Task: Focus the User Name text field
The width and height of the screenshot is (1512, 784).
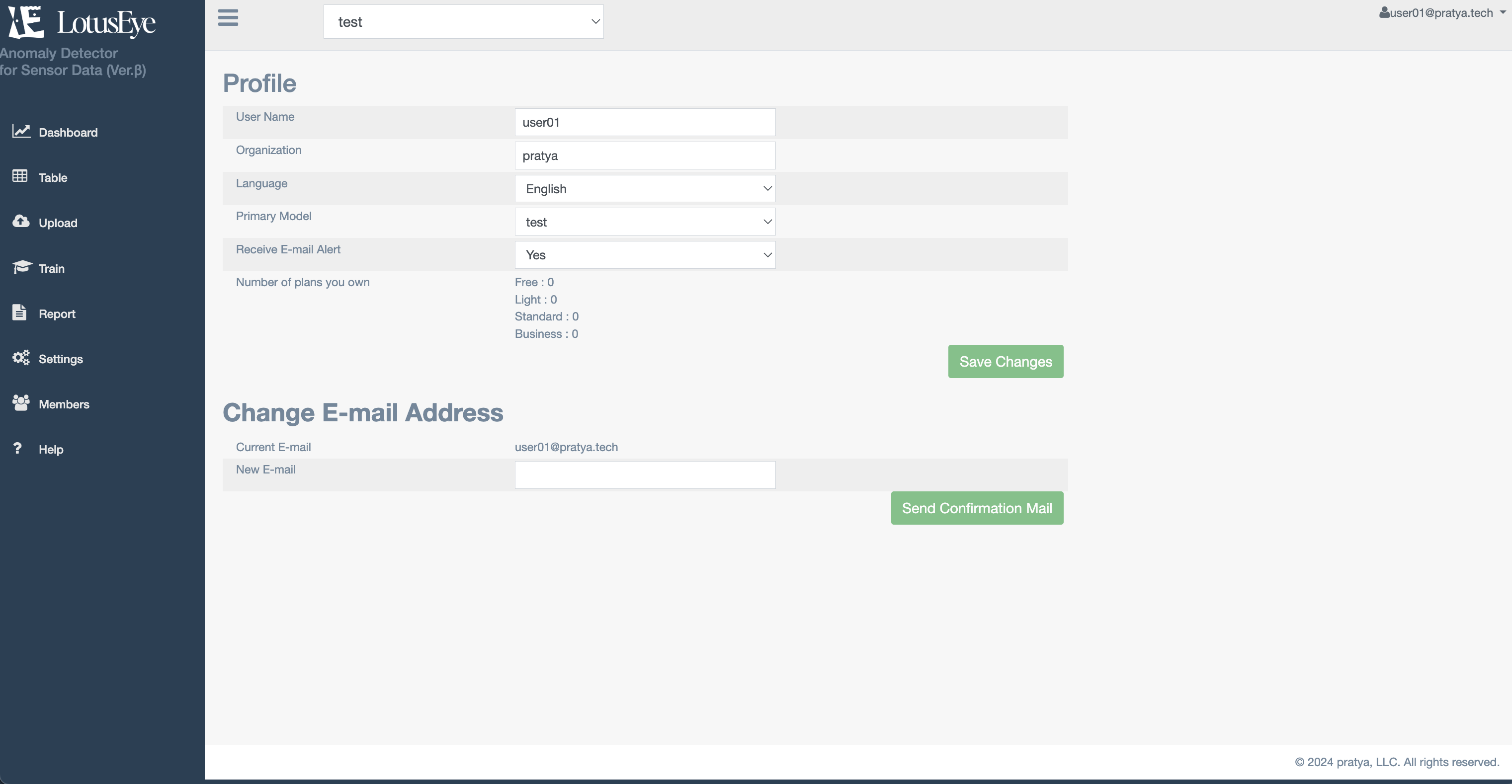Action: tap(645, 122)
